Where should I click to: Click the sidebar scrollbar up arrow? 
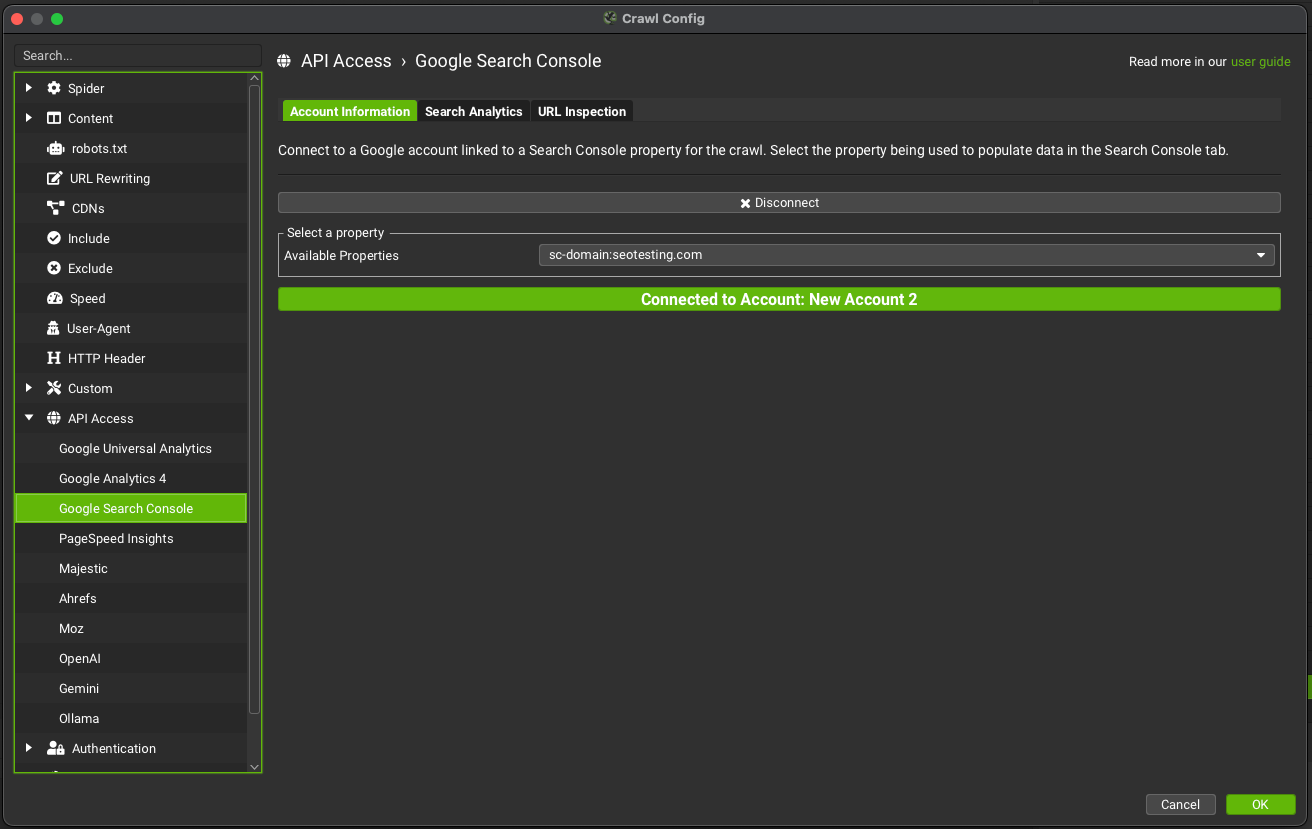(x=254, y=79)
